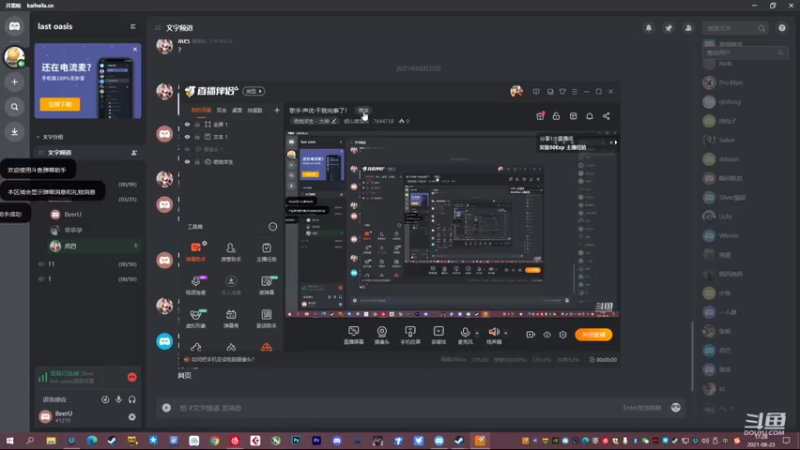Viewport: 800px width, 450px height.
Task: Toggle the member list icon in header
Action: [688, 28]
